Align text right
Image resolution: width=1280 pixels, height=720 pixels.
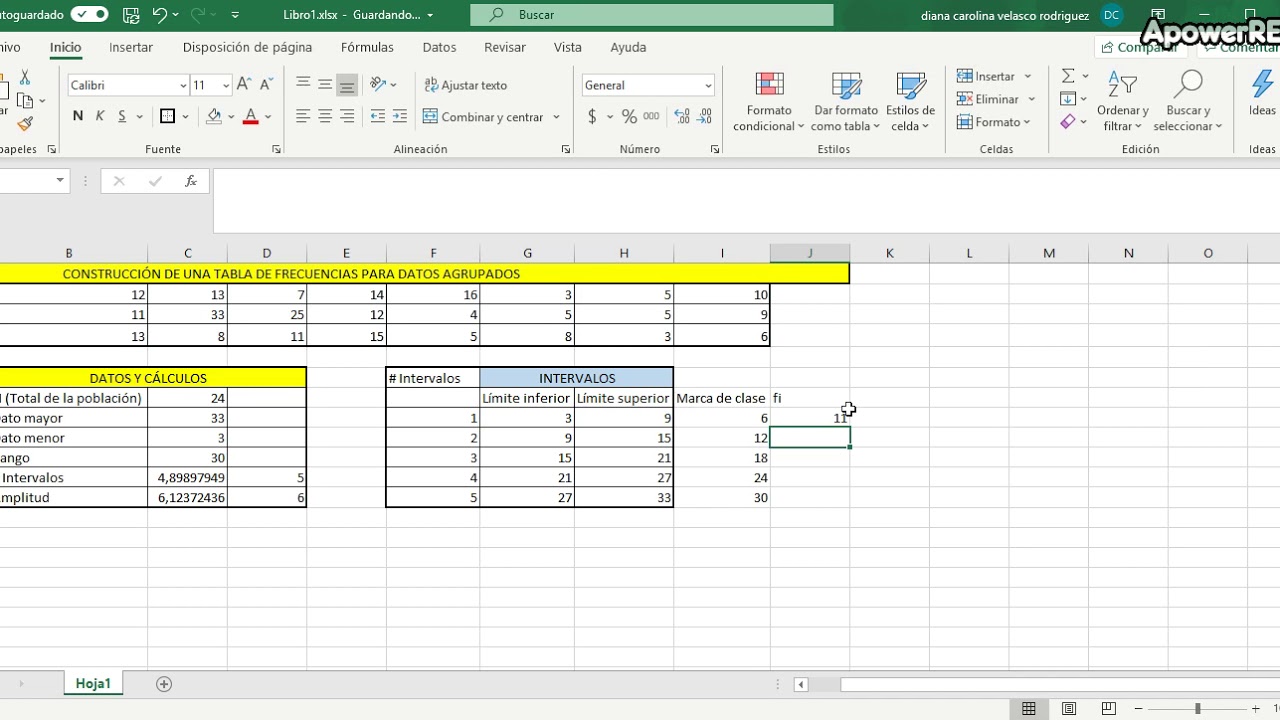coord(347,117)
